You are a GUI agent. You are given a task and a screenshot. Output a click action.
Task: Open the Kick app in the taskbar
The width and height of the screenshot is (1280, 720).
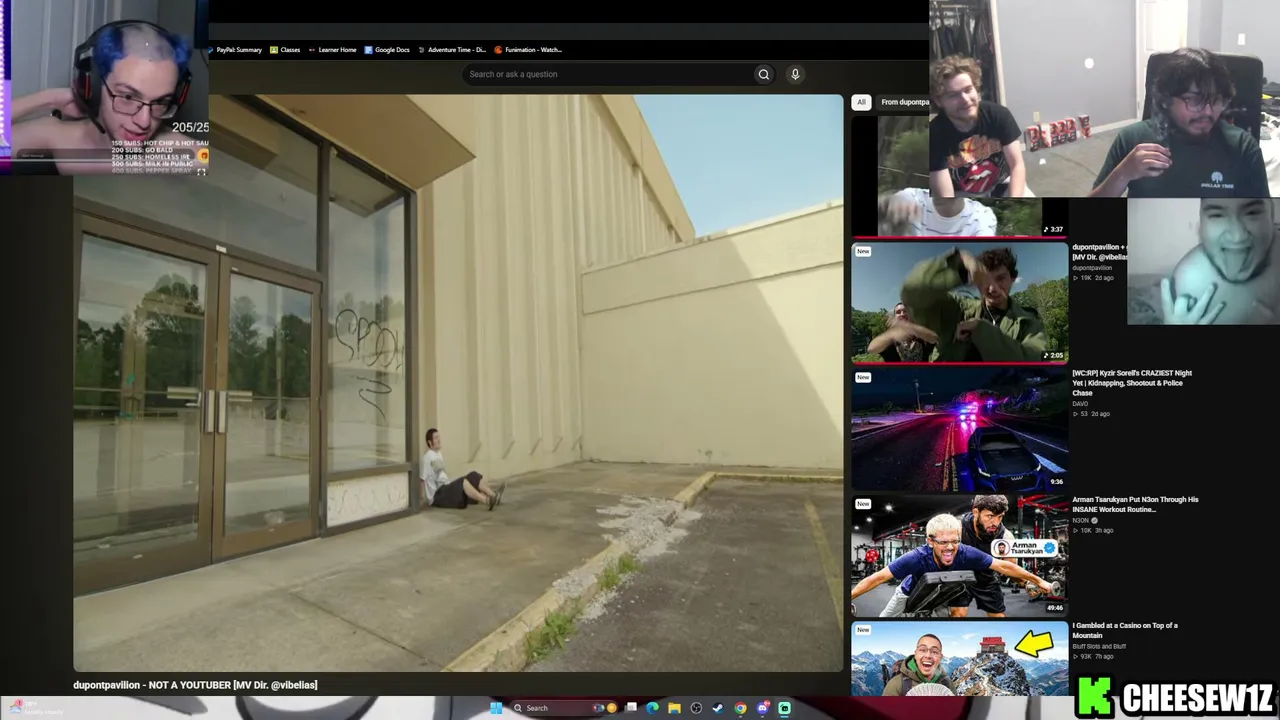coord(785,708)
